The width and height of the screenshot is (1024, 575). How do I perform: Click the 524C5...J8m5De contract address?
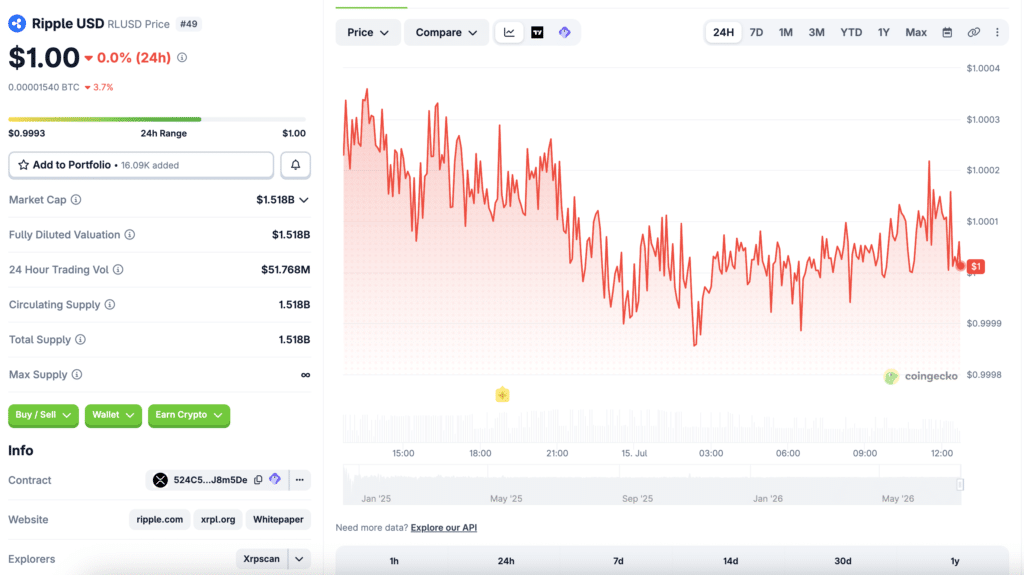pos(210,480)
